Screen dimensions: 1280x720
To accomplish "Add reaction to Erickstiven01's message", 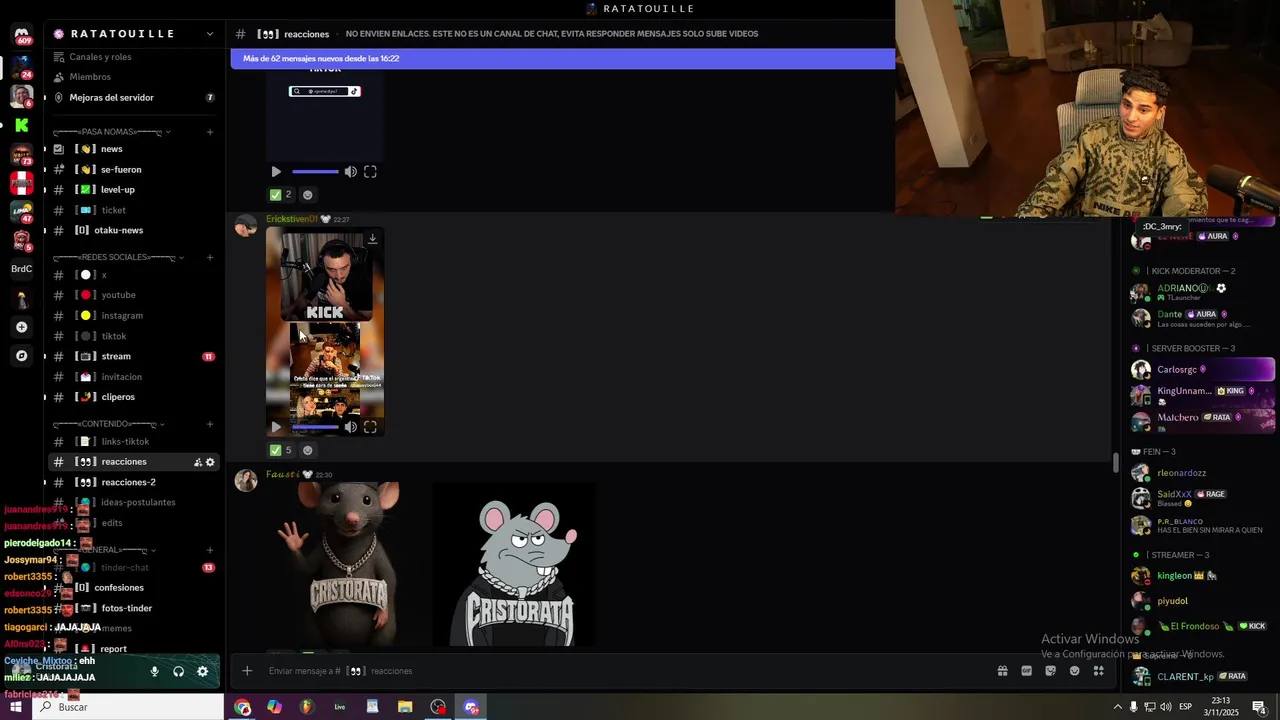I will (x=308, y=450).
